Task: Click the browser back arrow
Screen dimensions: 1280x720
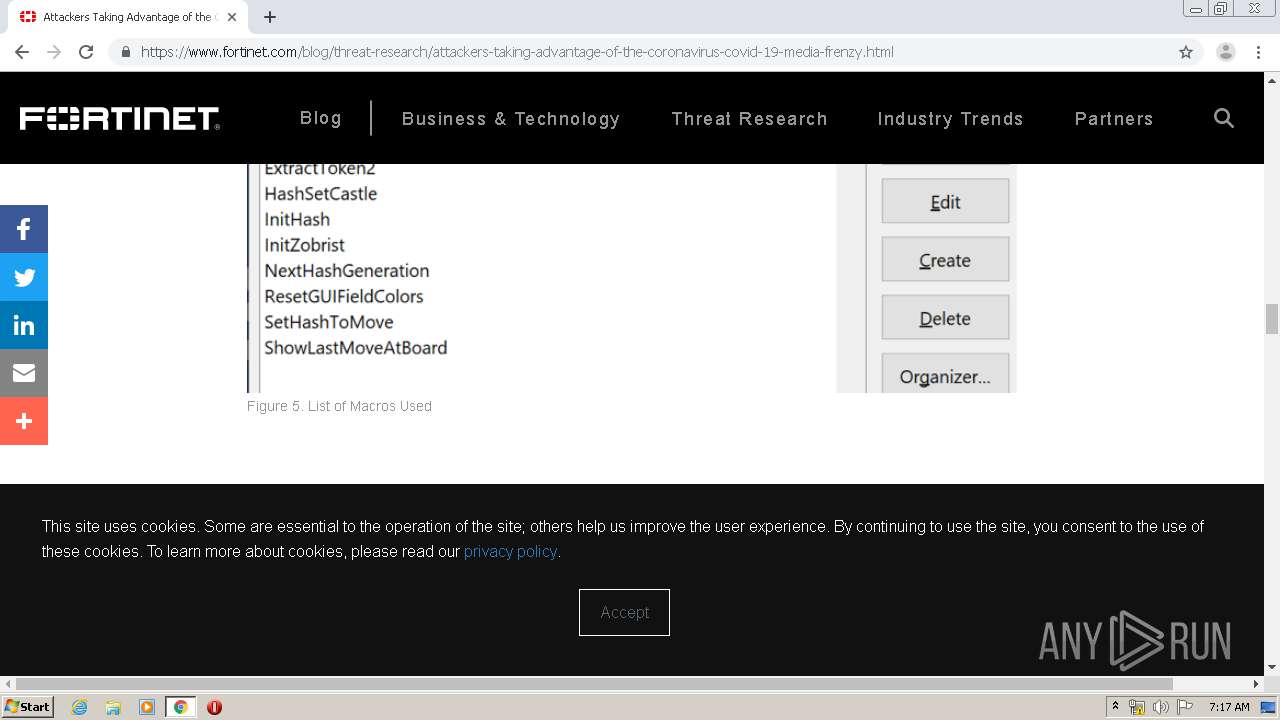Action: coord(22,52)
